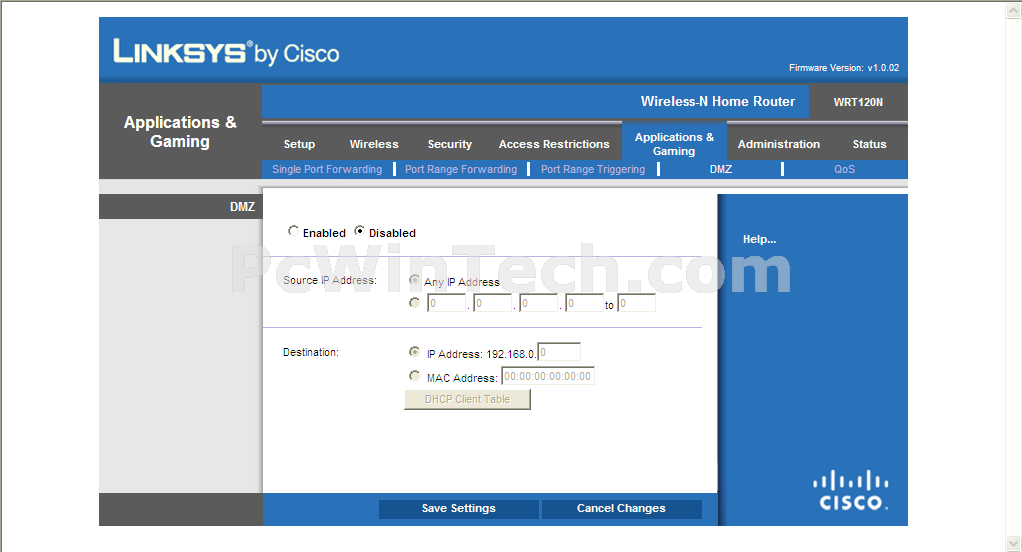The image size is (1022, 552).
Task: Open the Help... link
Action: click(x=759, y=239)
